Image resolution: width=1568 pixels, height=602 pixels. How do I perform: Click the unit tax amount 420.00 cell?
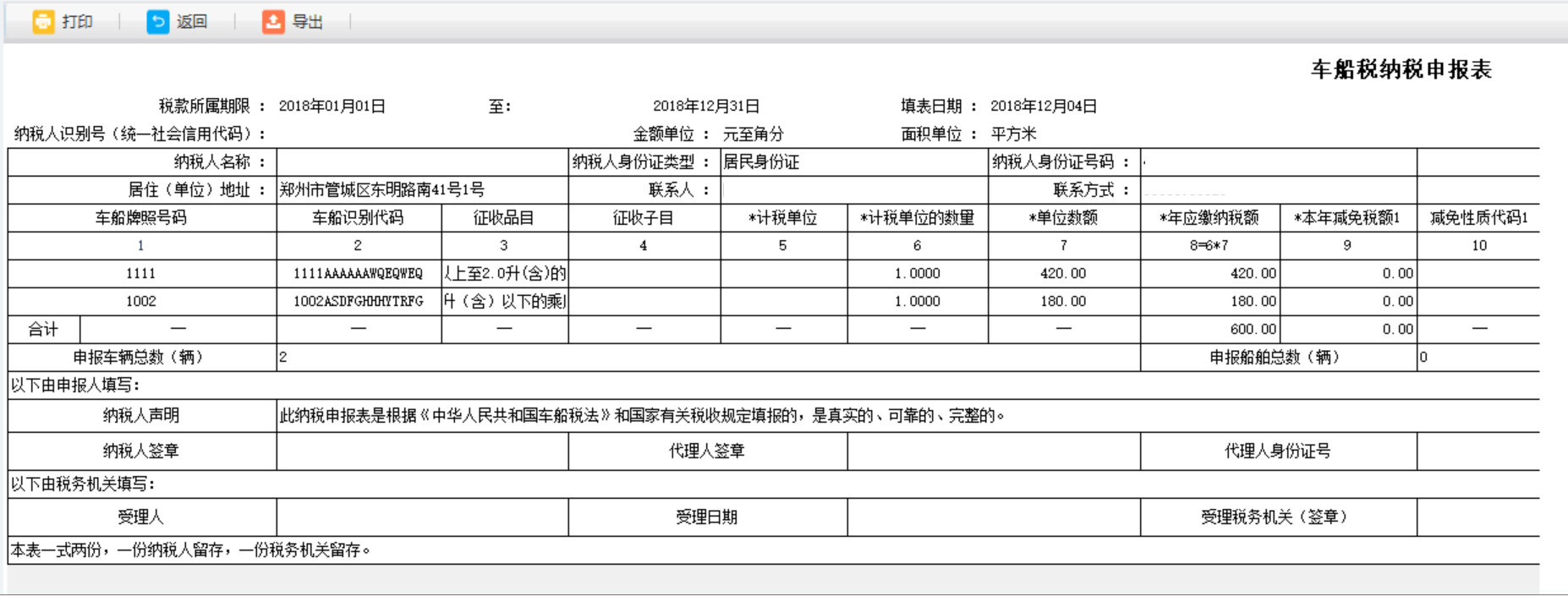(1063, 273)
